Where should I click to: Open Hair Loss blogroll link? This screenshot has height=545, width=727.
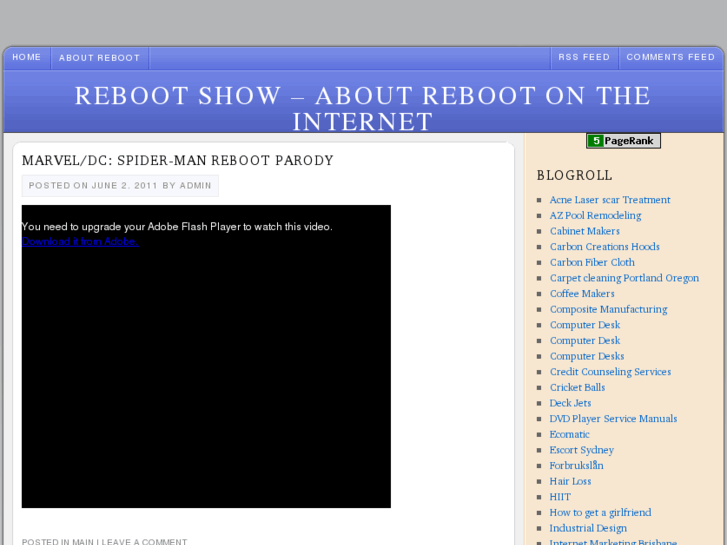pyautogui.click(x=570, y=481)
